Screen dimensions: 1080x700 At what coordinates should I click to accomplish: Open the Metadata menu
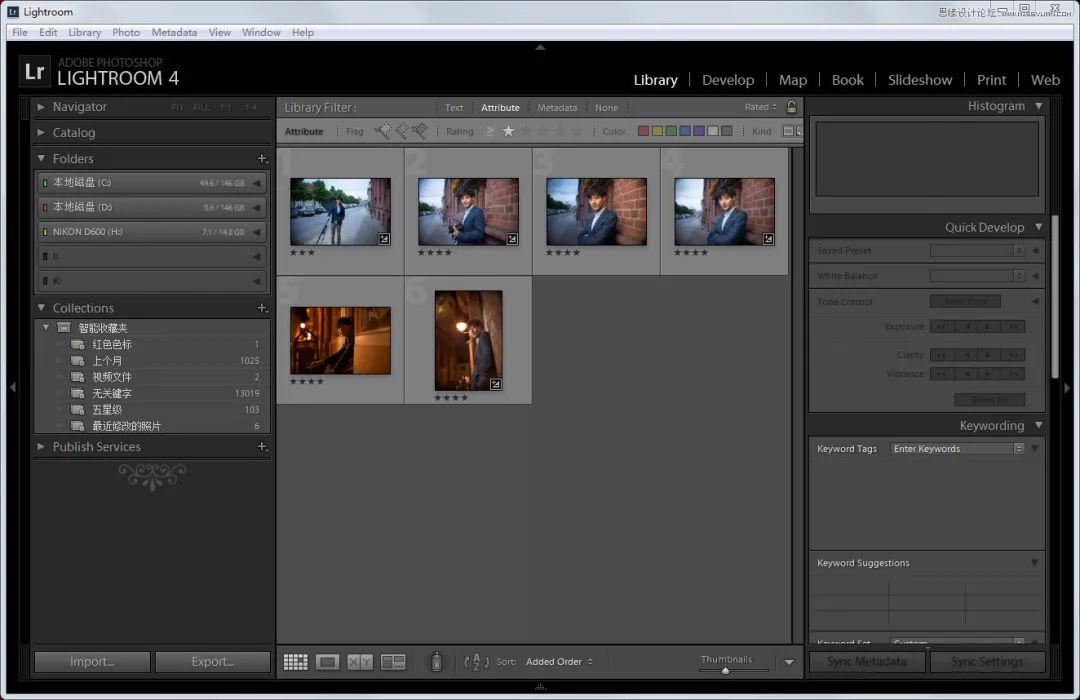(x=174, y=32)
